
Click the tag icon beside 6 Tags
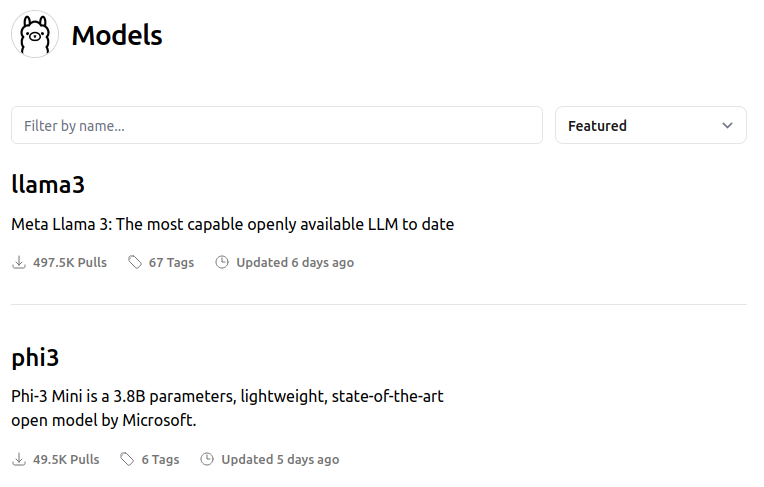coord(127,460)
